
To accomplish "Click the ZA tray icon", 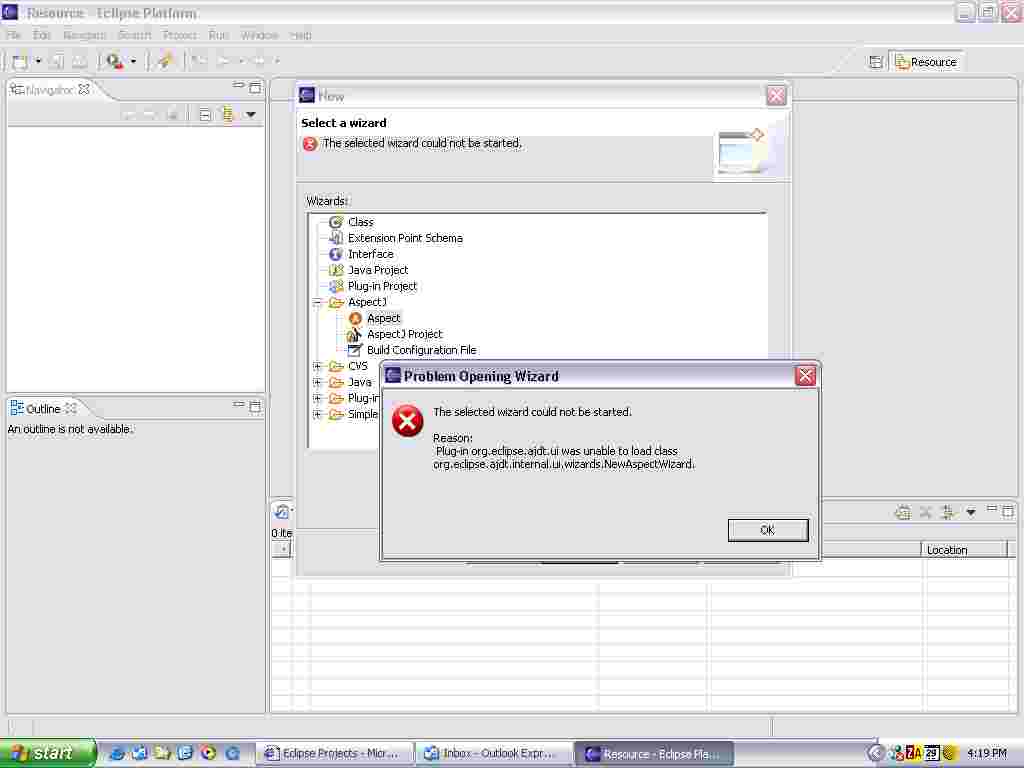I will coord(914,753).
